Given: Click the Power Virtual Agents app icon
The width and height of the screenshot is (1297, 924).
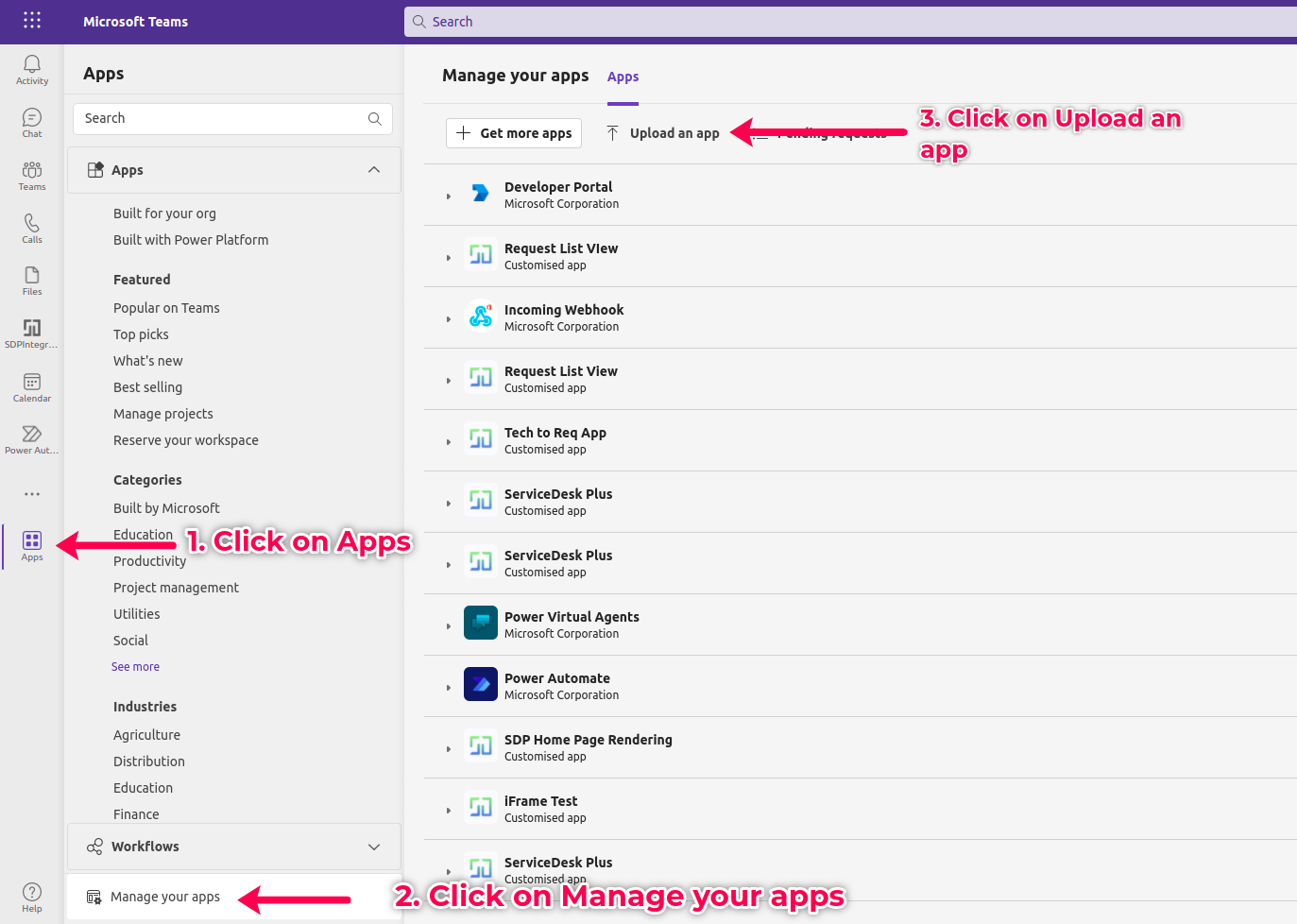Looking at the screenshot, I should pyautogui.click(x=481, y=624).
